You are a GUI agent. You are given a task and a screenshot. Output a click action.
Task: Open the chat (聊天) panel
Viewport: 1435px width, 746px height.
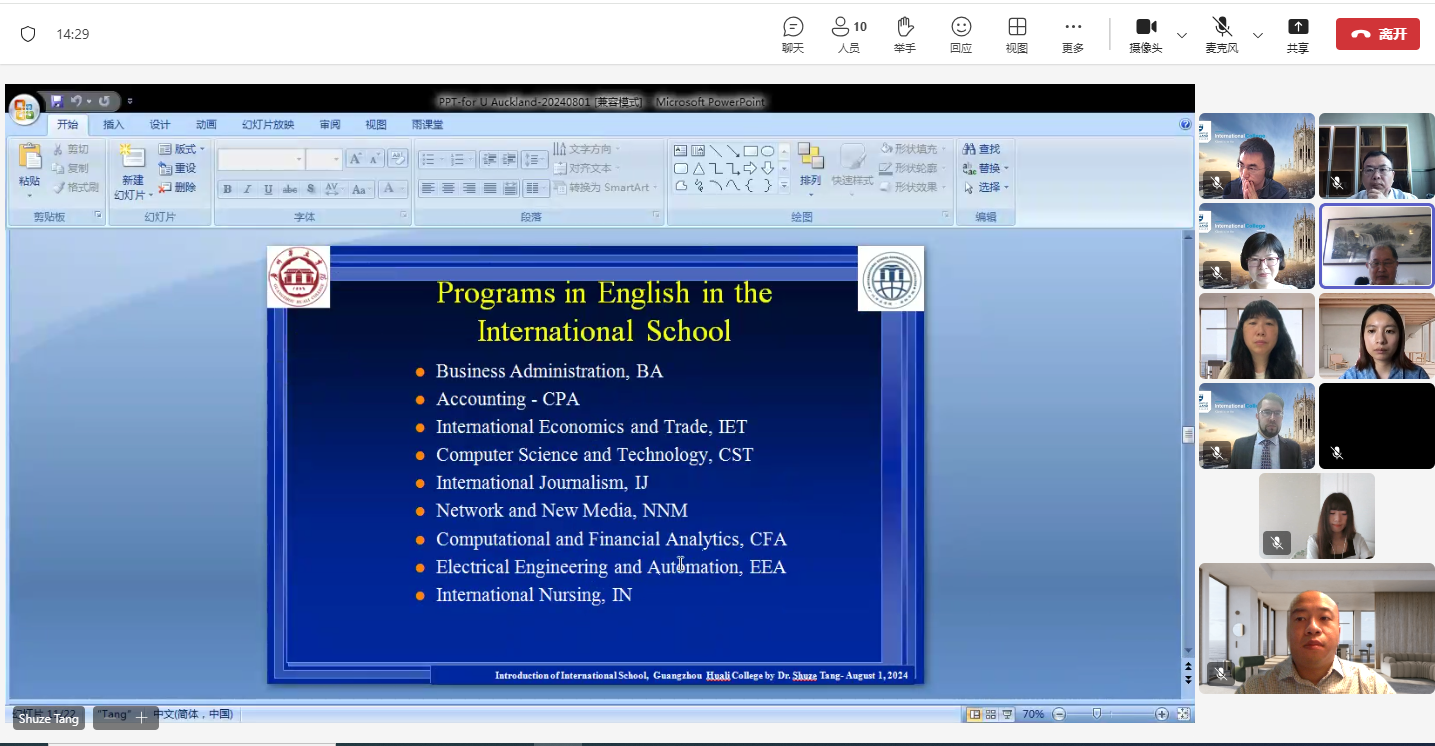(793, 34)
